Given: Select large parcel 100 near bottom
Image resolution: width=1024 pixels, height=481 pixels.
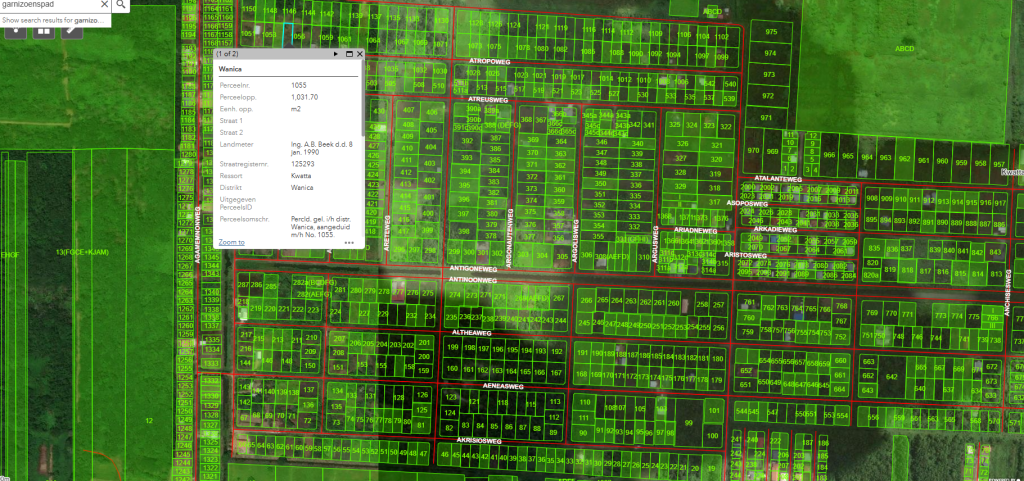Looking at the screenshot, I should 712,437.
